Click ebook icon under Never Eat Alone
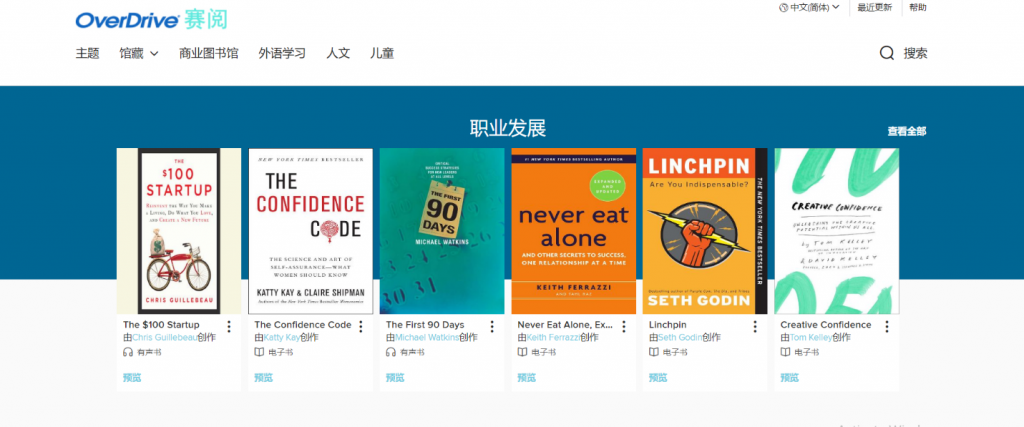 coord(522,352)
